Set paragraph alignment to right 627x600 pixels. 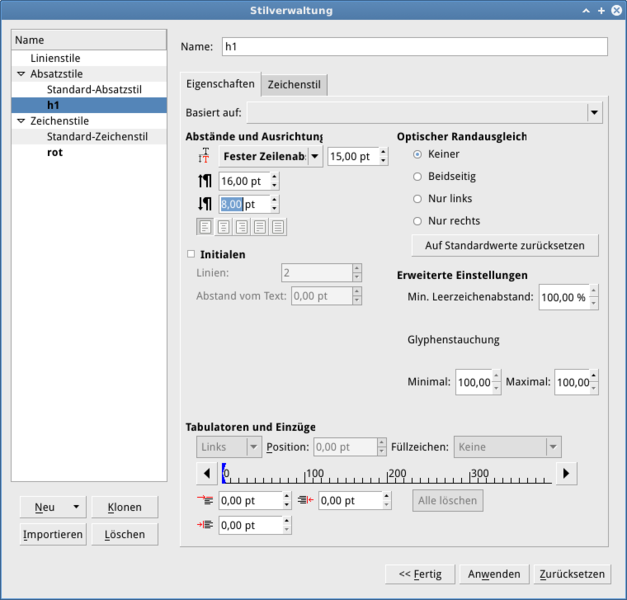point(241,227)
